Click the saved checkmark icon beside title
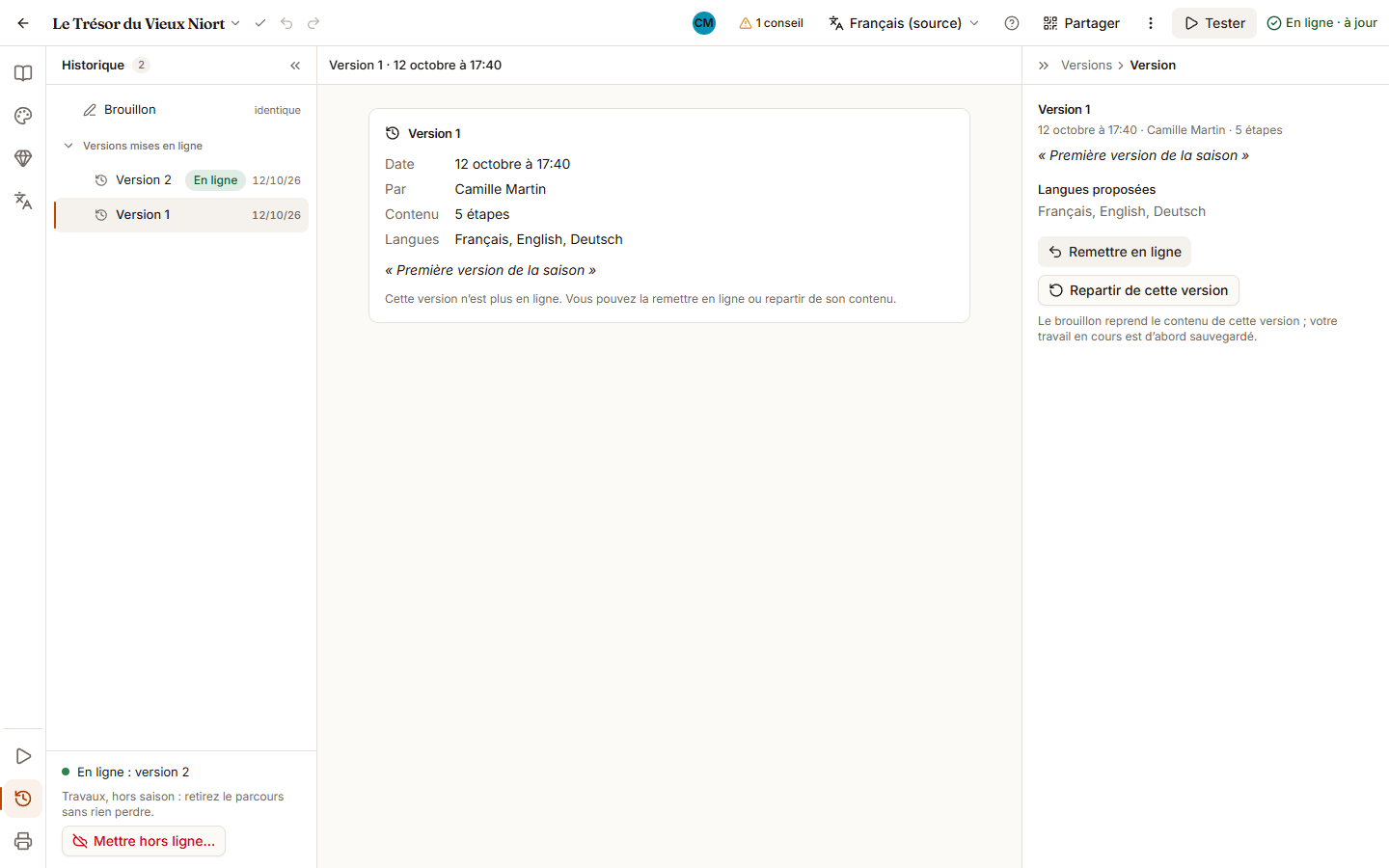 [x=259, y=23]
